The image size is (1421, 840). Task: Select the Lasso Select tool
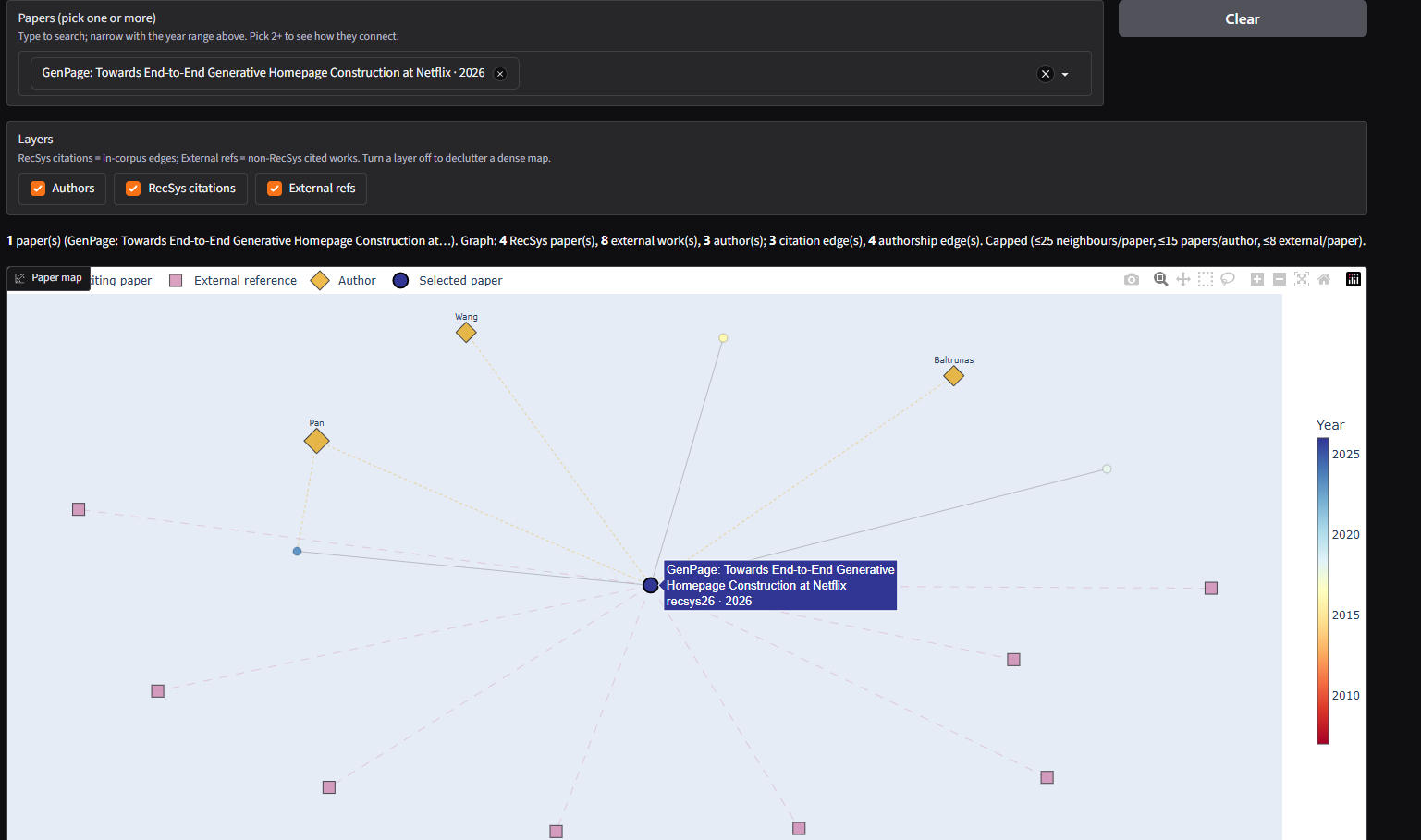point(1228,279)
